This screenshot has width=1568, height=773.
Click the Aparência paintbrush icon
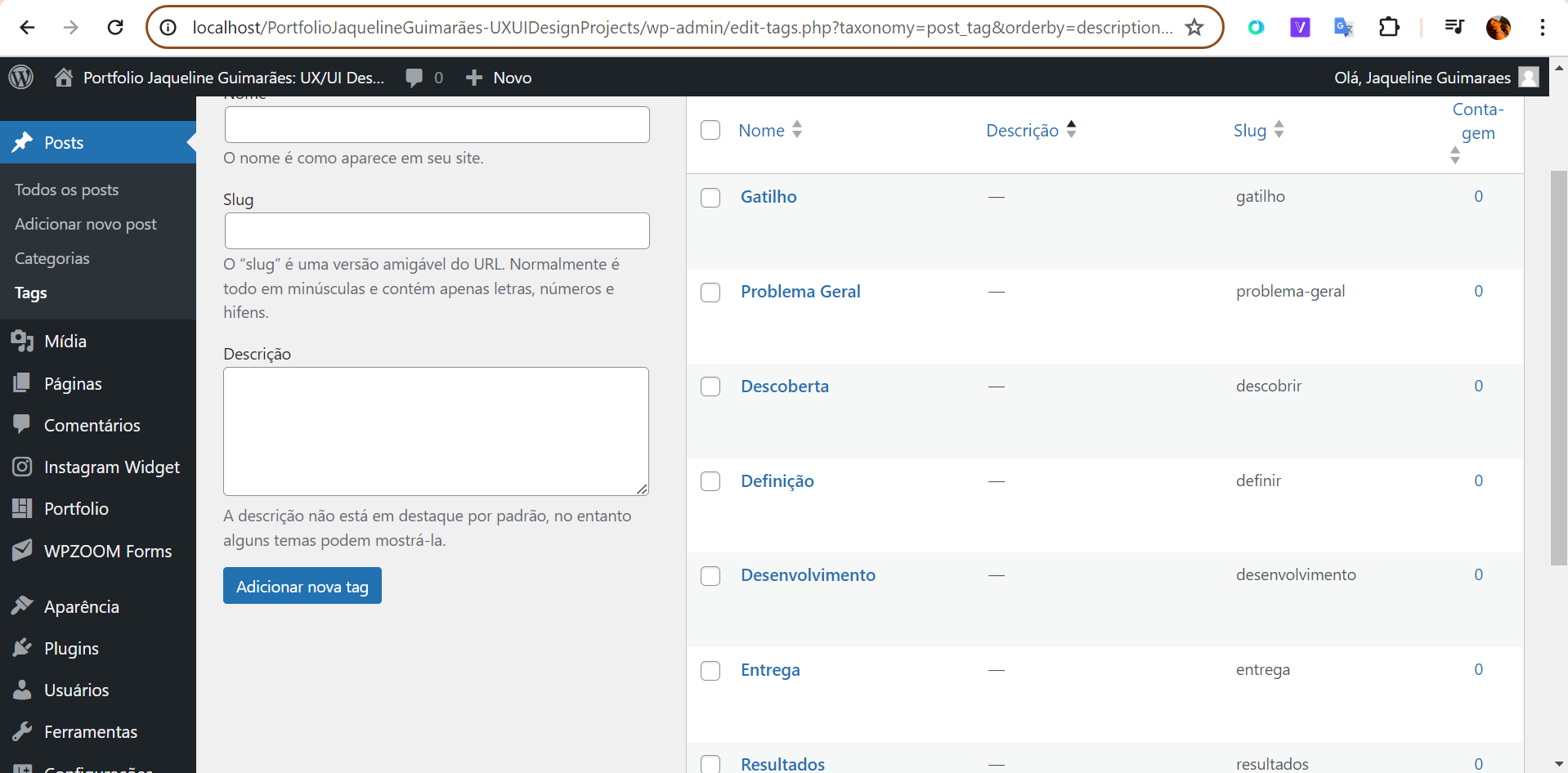(x=22, y=605)
